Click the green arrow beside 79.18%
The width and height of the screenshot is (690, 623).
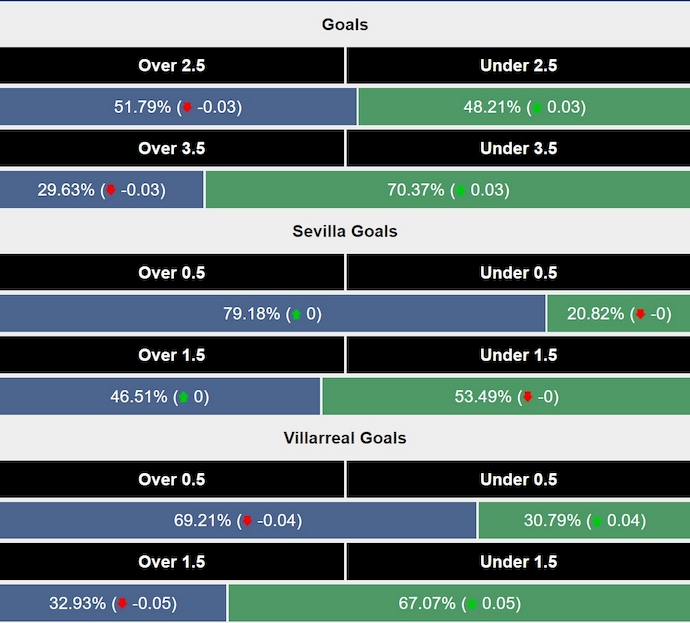point(295,314)
